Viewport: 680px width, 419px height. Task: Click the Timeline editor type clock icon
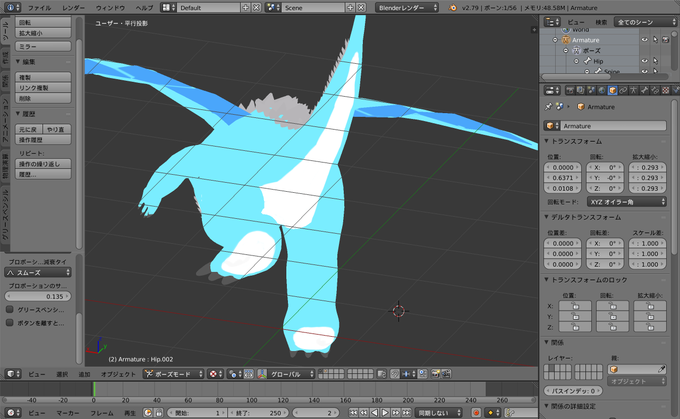12,412
